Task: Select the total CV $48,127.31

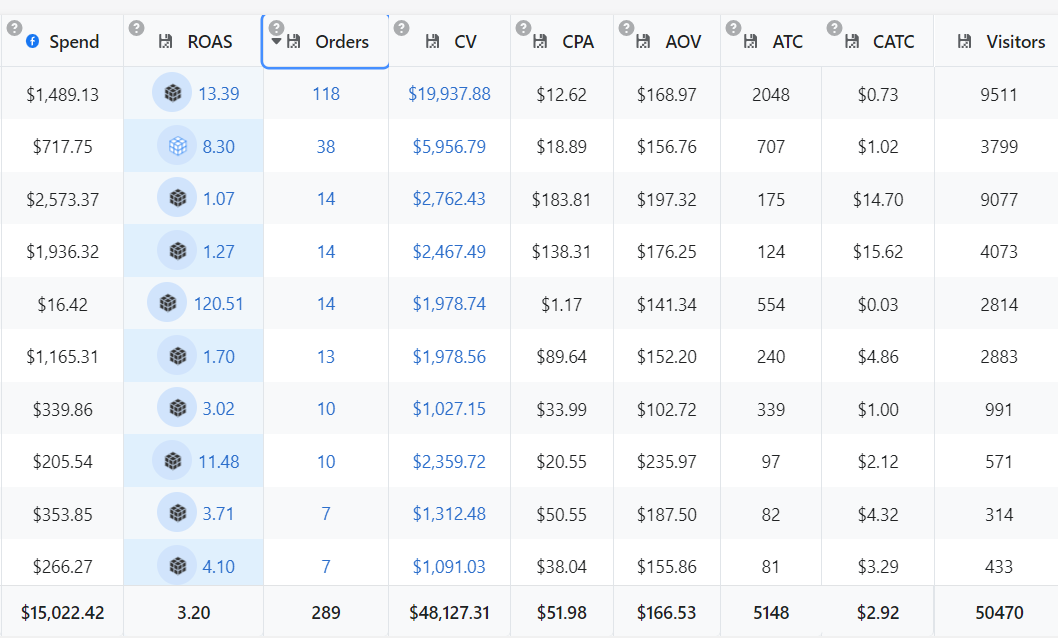Action: (449, 612)
